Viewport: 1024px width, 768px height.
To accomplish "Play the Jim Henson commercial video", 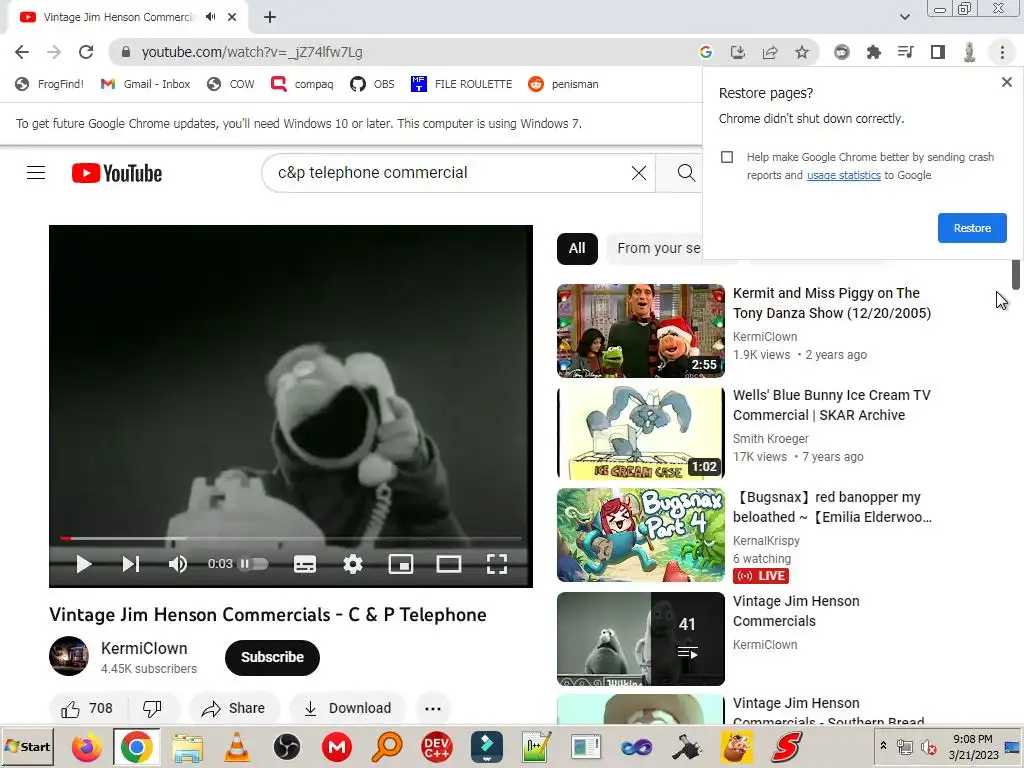I will point(84,564).
